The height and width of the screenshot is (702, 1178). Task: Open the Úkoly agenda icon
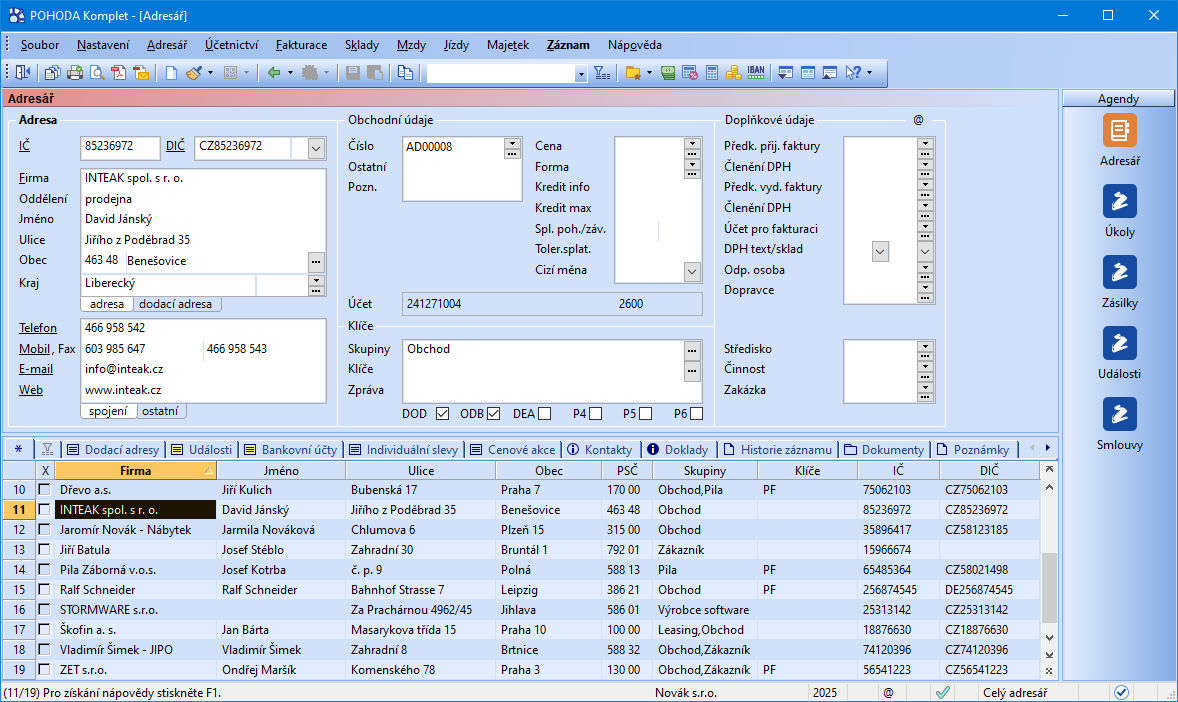[1119, 201]
